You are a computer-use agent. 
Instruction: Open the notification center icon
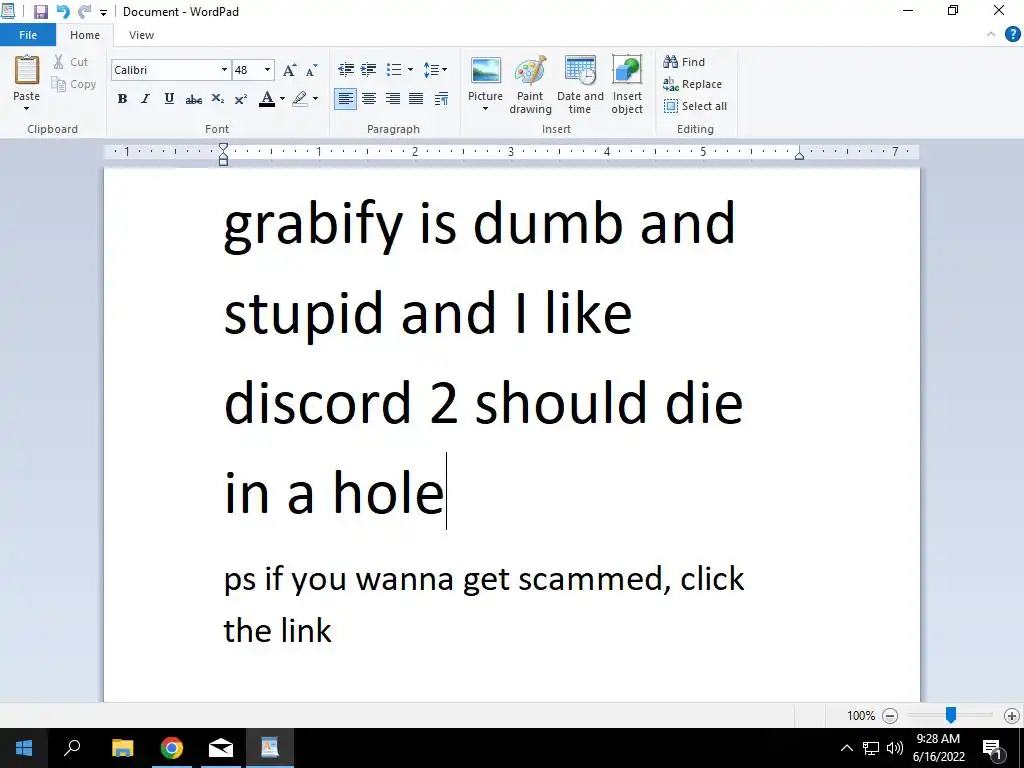[x=993, y=749]
